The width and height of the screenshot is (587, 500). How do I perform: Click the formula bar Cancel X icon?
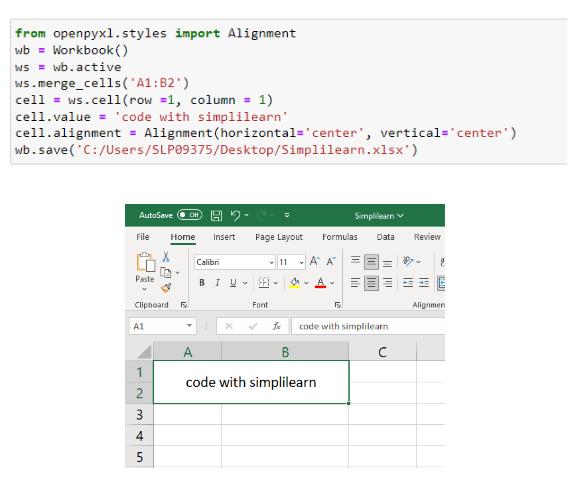(x=229, y=326)
